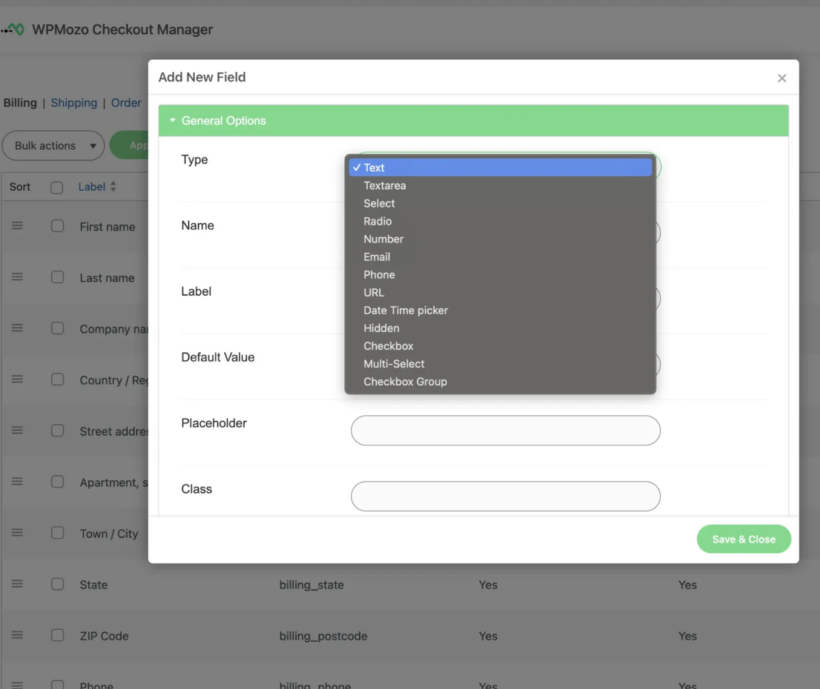Open the Shipping fields link
The image size is (820, 689).
coord(74,103)
